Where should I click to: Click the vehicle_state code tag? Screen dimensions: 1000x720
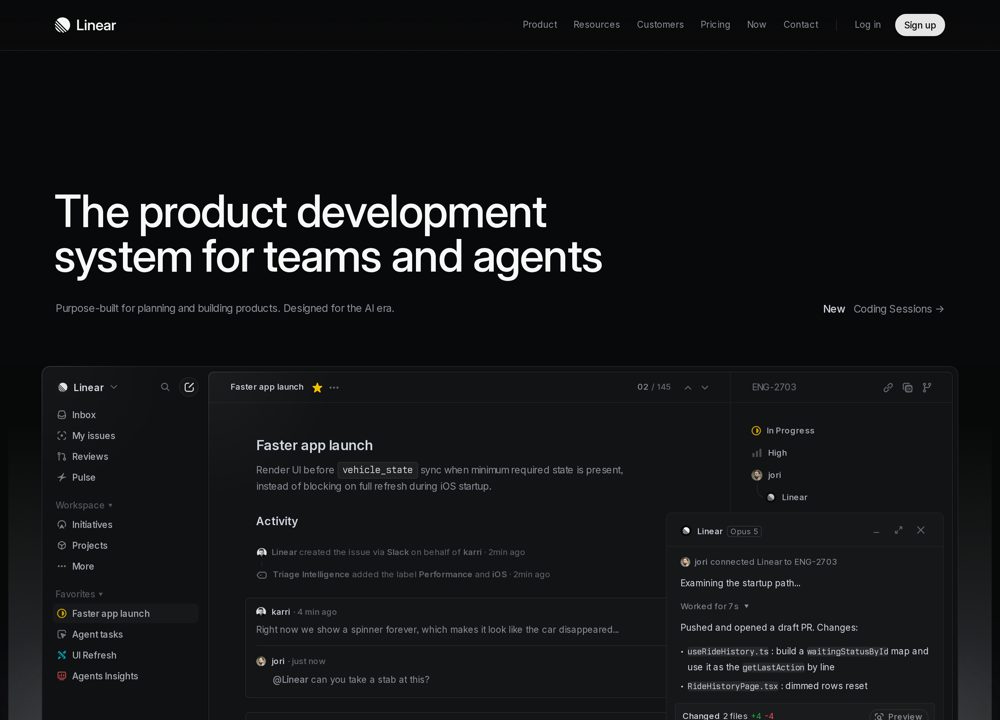pos(378,470)
